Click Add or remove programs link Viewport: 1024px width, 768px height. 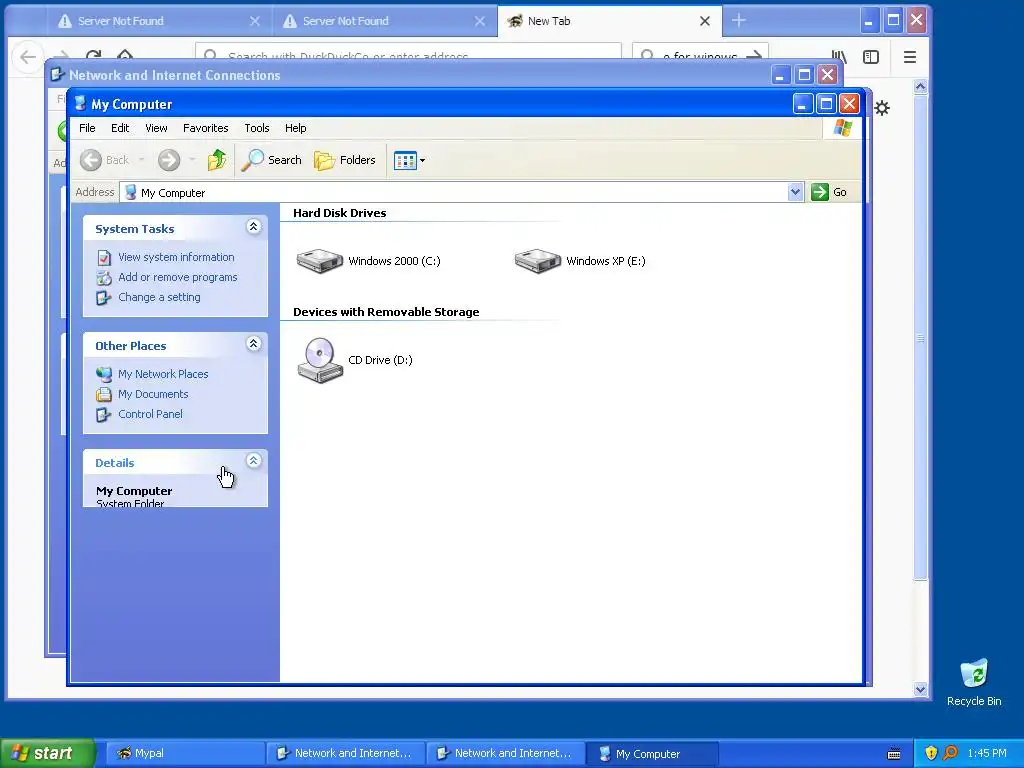178,277
